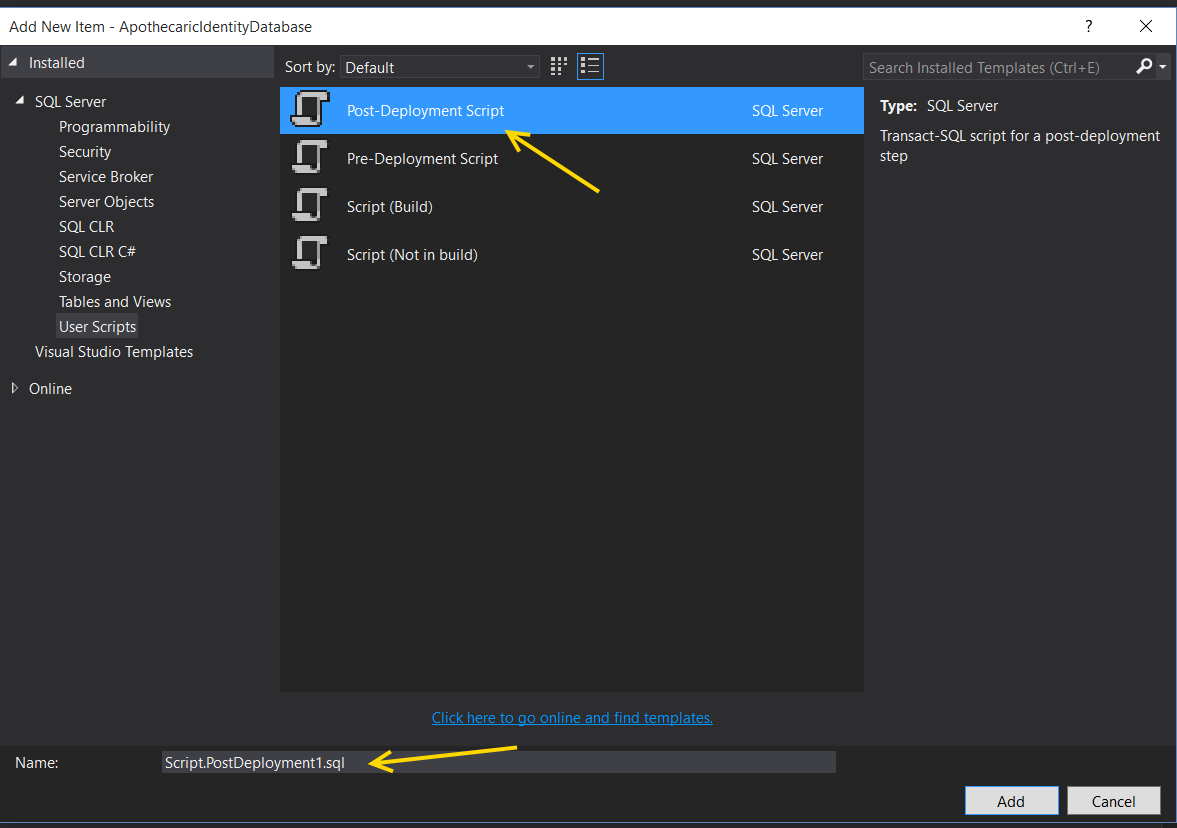Collapse the Installed section
This screenshot has height=828, width=1177.
point(14,63)
